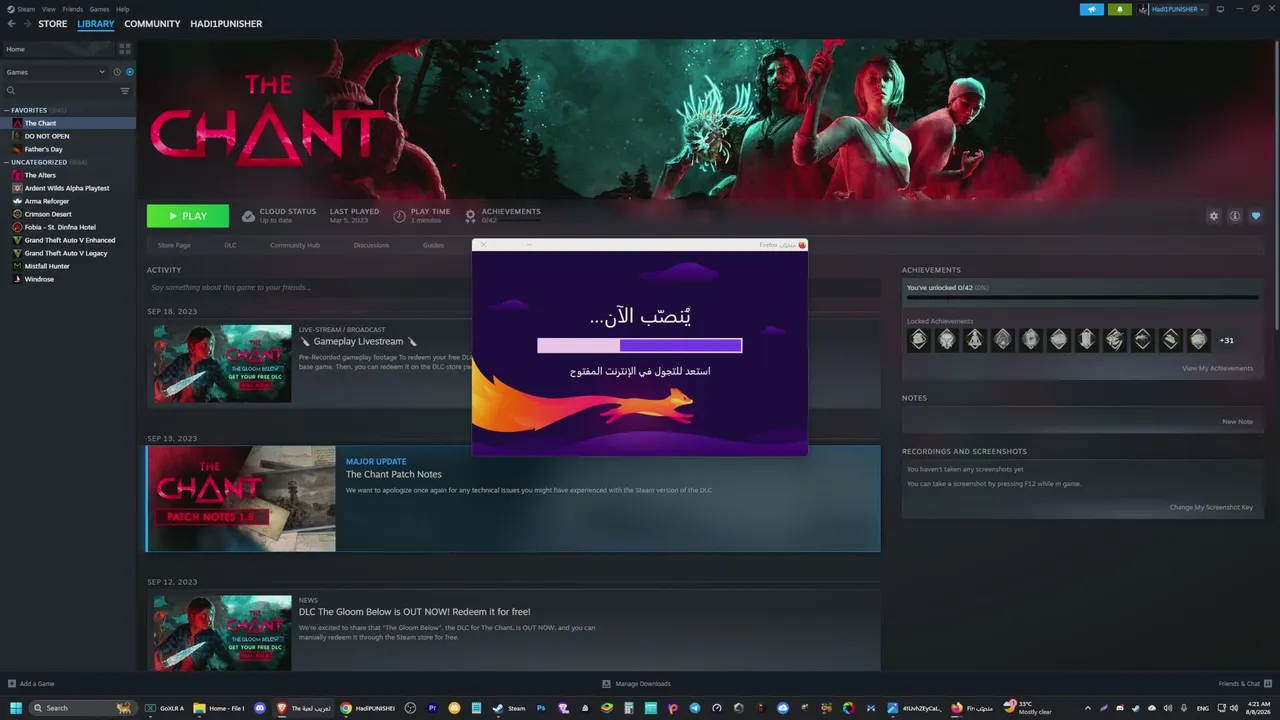1280x720 pixels.
Task: Open the View menu
Action: (48, 9)
